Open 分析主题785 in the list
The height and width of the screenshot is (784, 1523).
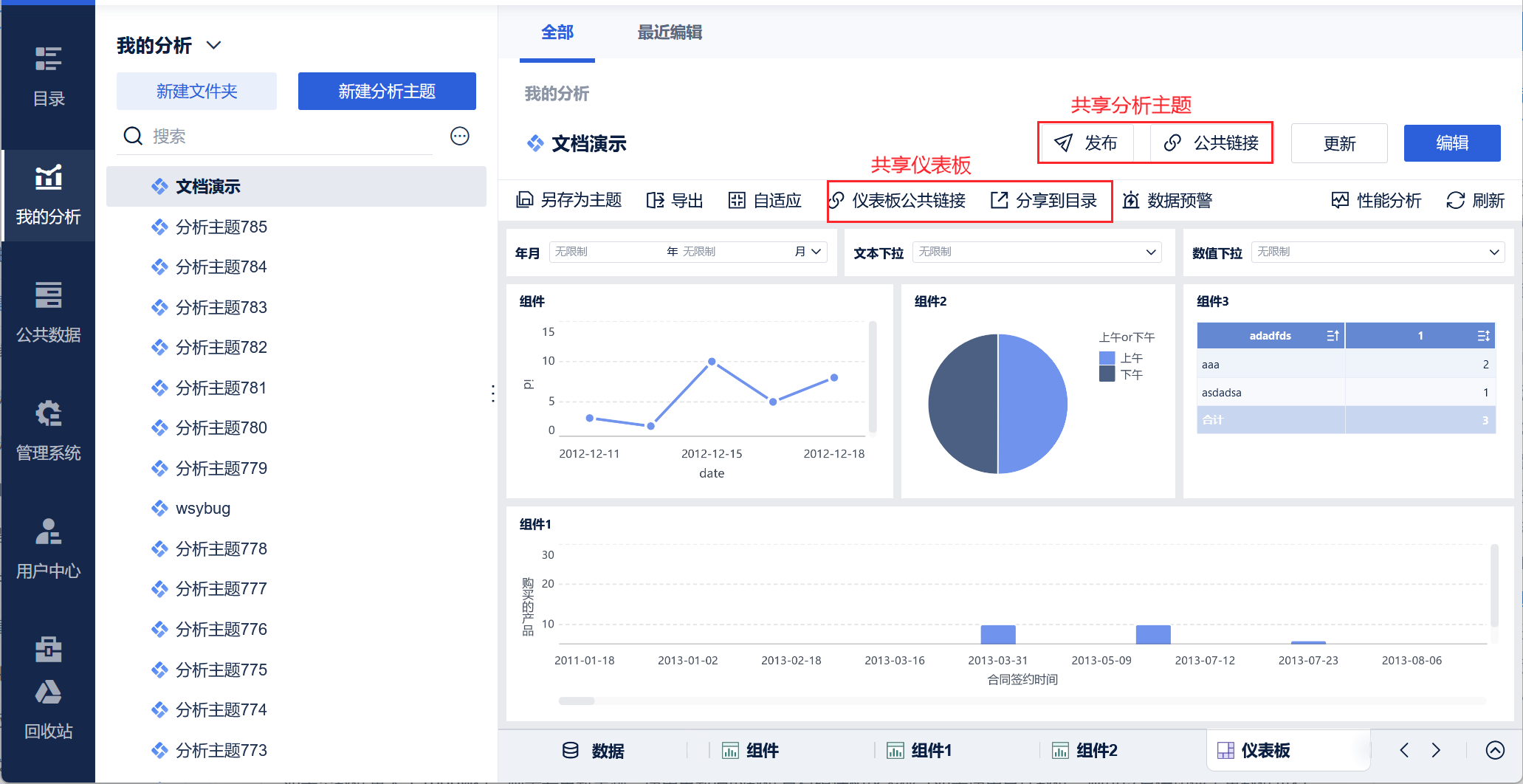(296, 227)
